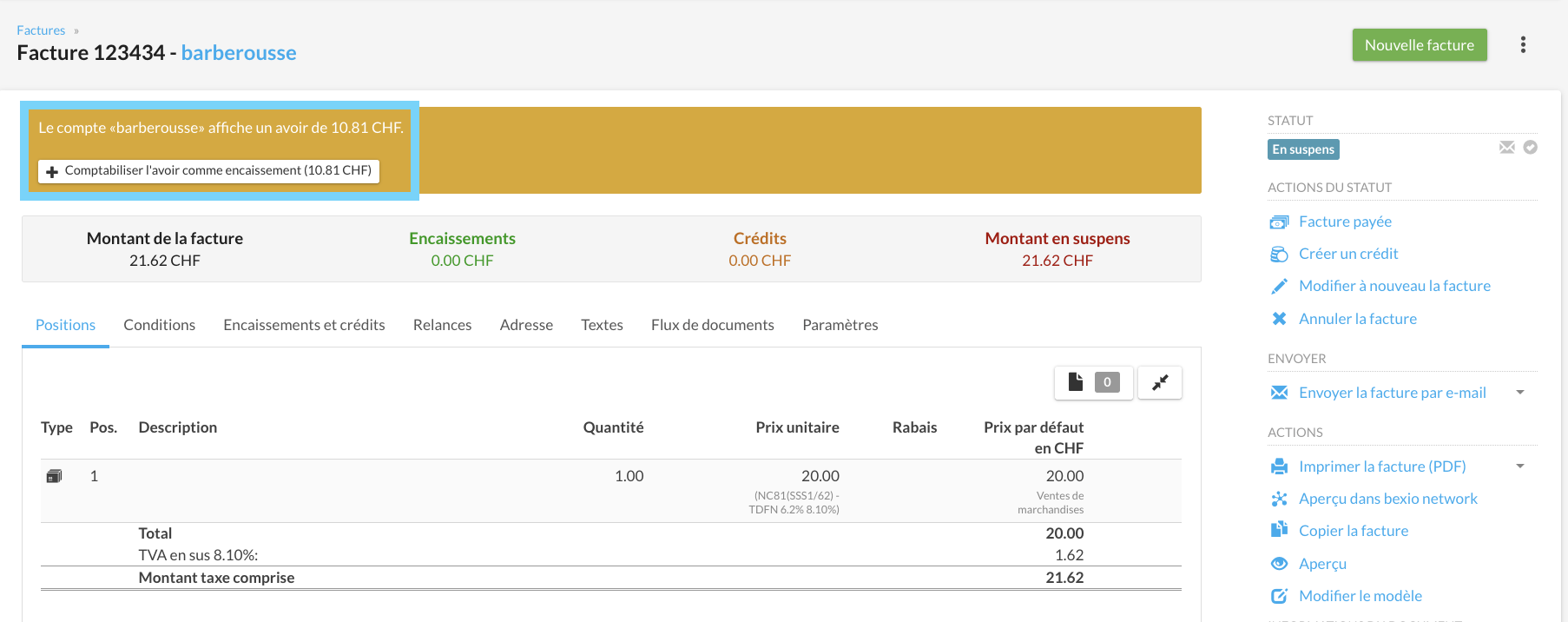Image resolution: width=1568 pixels, height=622 pixels.
Task: Go back to Factures breadcrumb
Action: pyautogui.click(x=41, y=30)
